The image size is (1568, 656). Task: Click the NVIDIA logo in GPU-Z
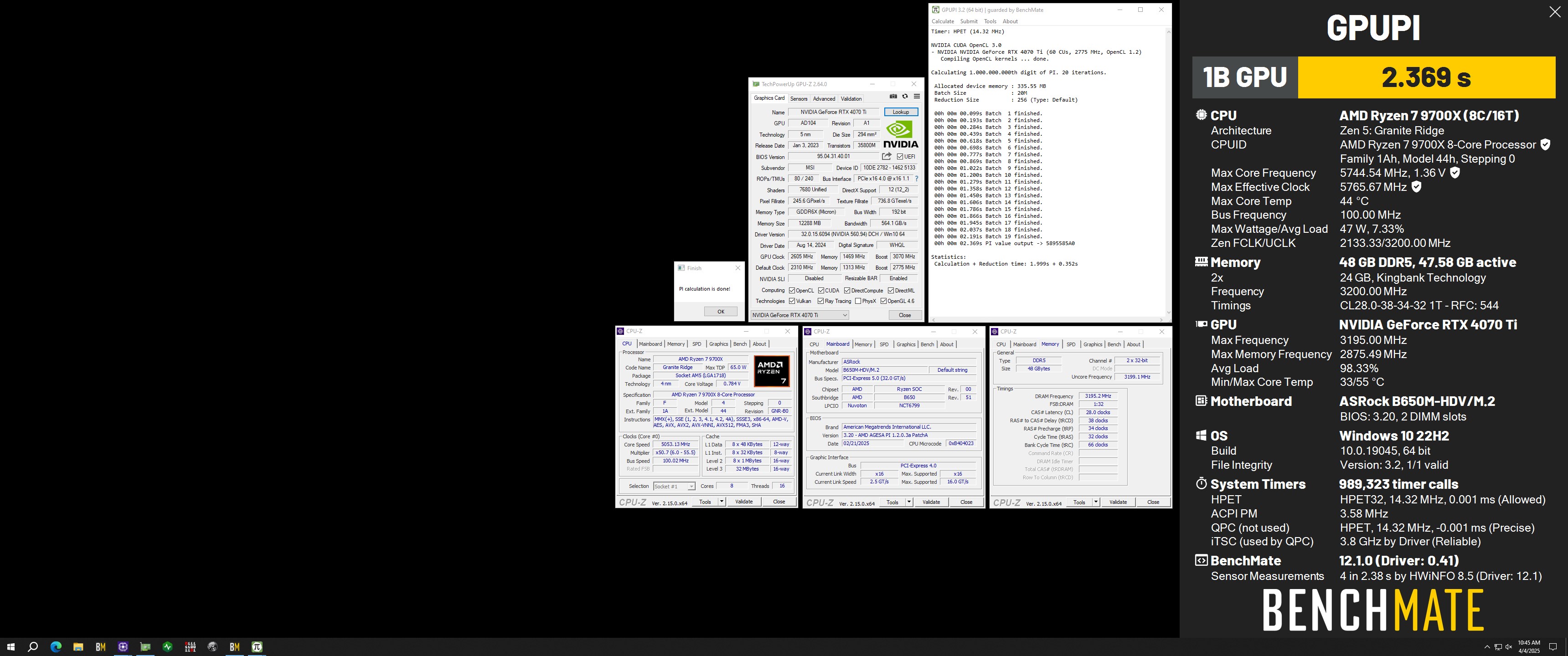click(900, 134)
